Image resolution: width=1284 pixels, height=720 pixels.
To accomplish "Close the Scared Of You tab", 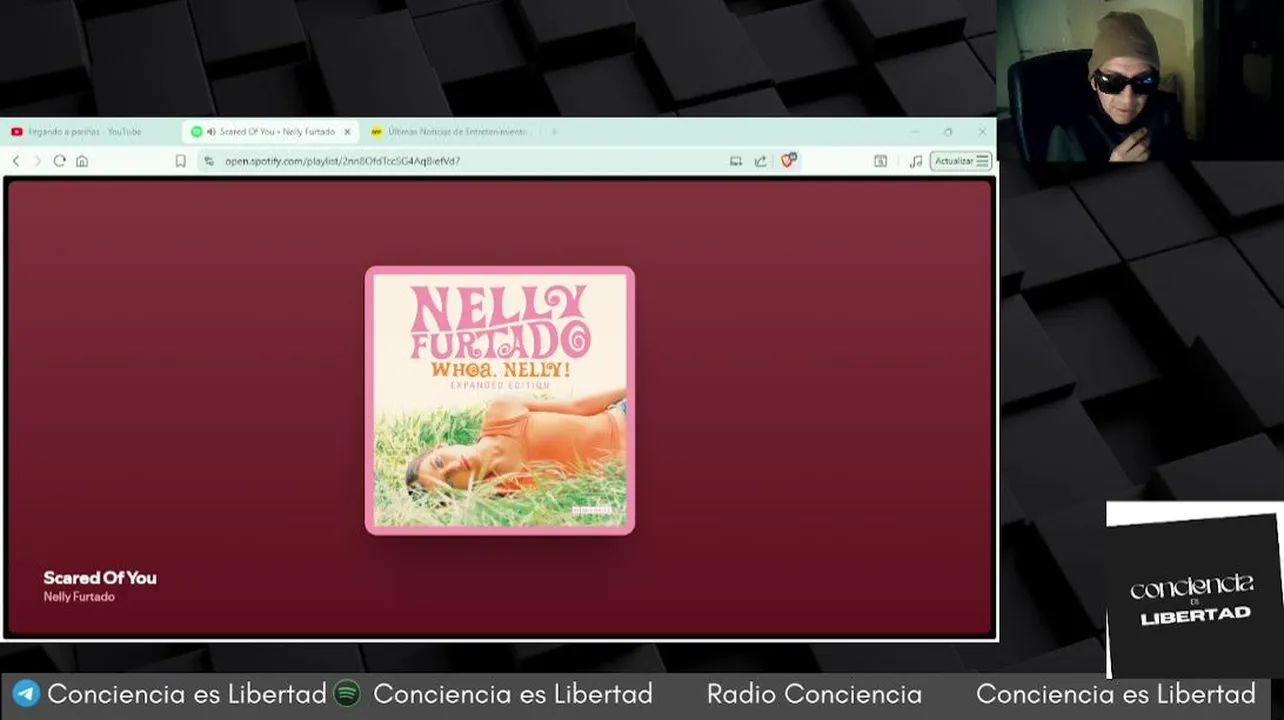I will click(x=348, y=132).
